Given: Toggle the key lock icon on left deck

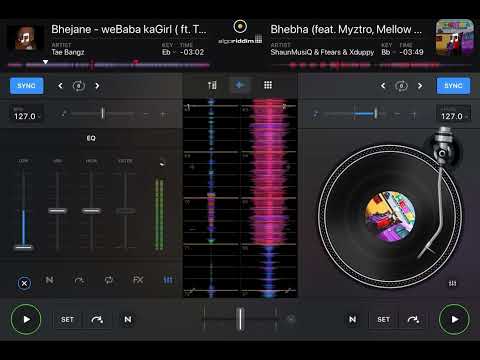Looking at the screenshot, I should click(63, 114).
